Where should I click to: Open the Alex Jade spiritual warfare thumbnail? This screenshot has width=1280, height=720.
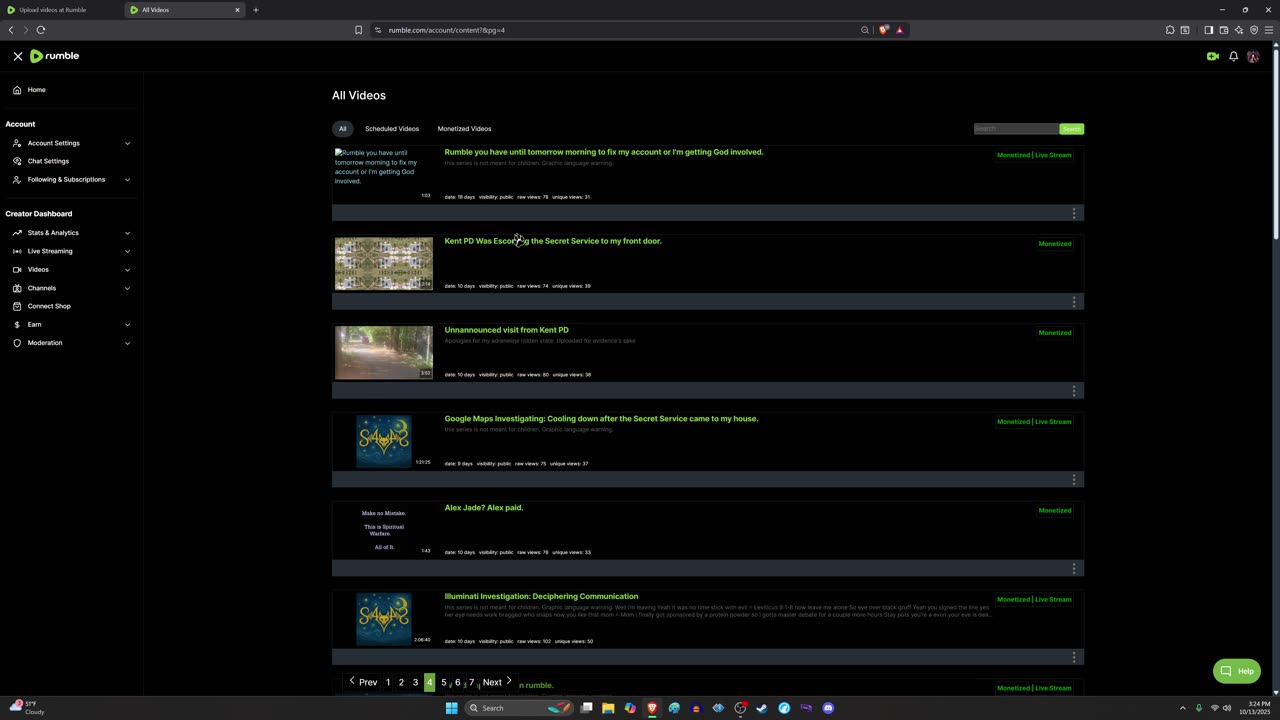(x=384, y=530)
